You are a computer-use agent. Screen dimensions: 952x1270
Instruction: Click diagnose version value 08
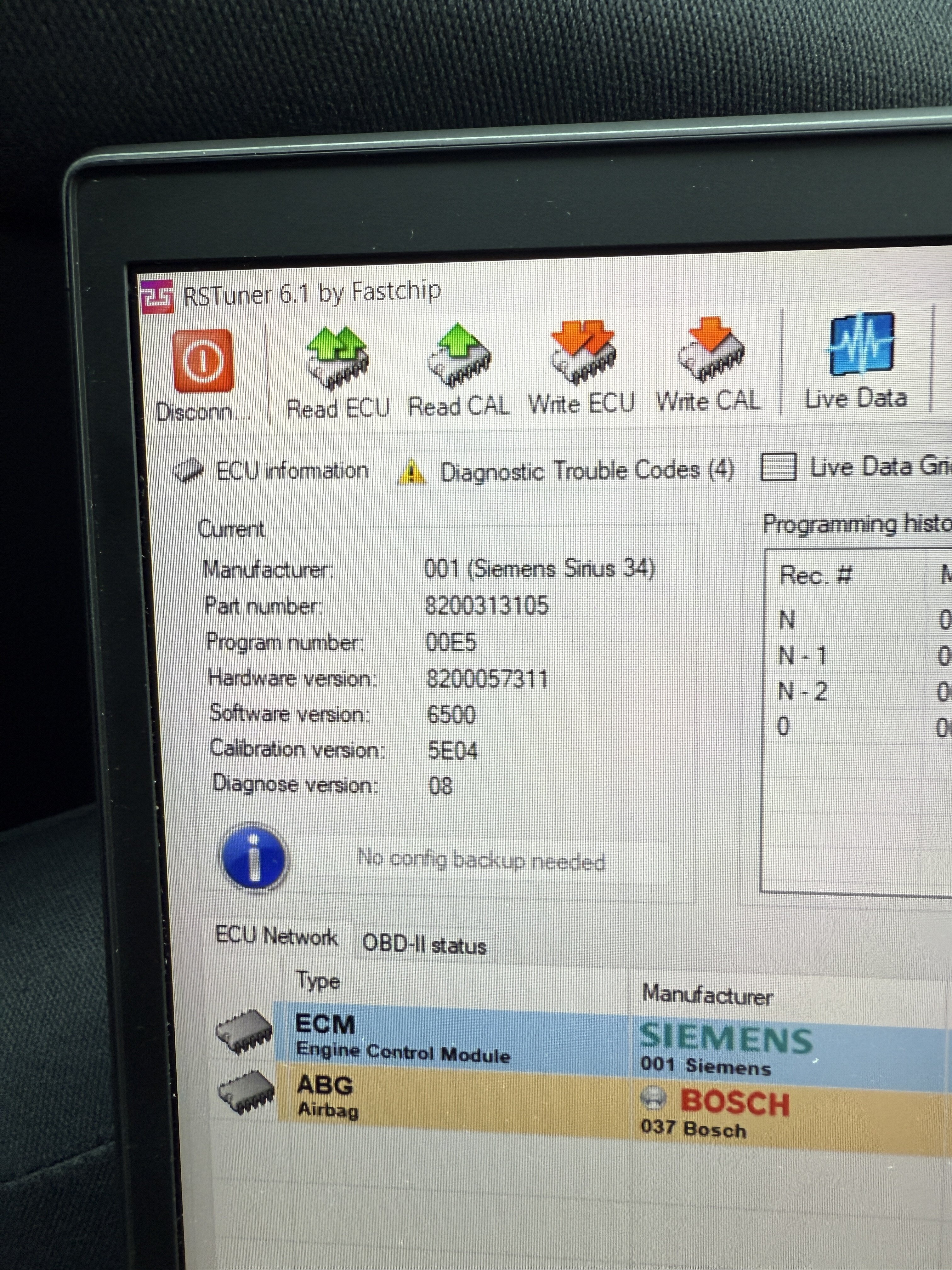[440, 786]
